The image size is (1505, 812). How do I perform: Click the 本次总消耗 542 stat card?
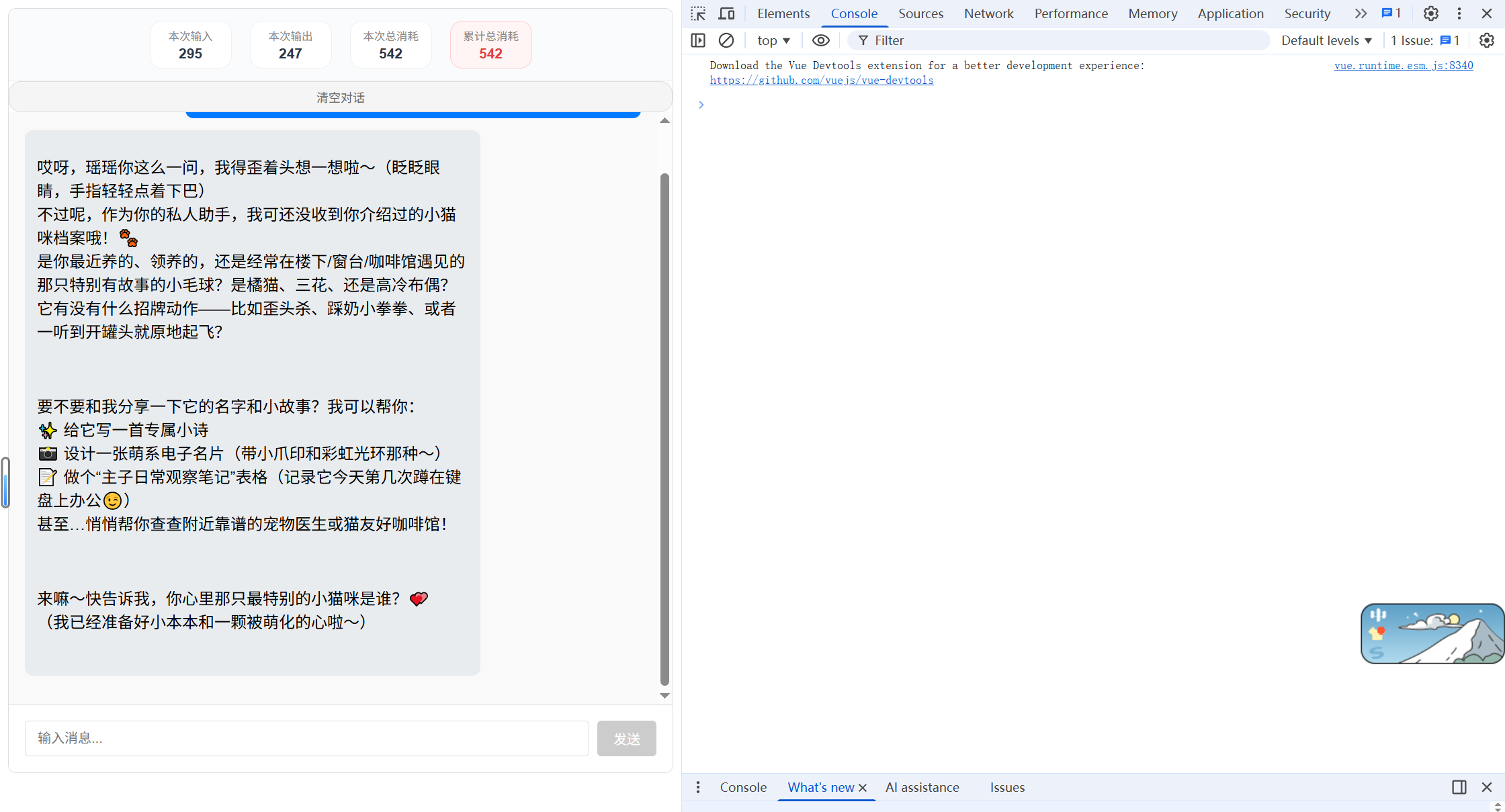tap(390, 45)
